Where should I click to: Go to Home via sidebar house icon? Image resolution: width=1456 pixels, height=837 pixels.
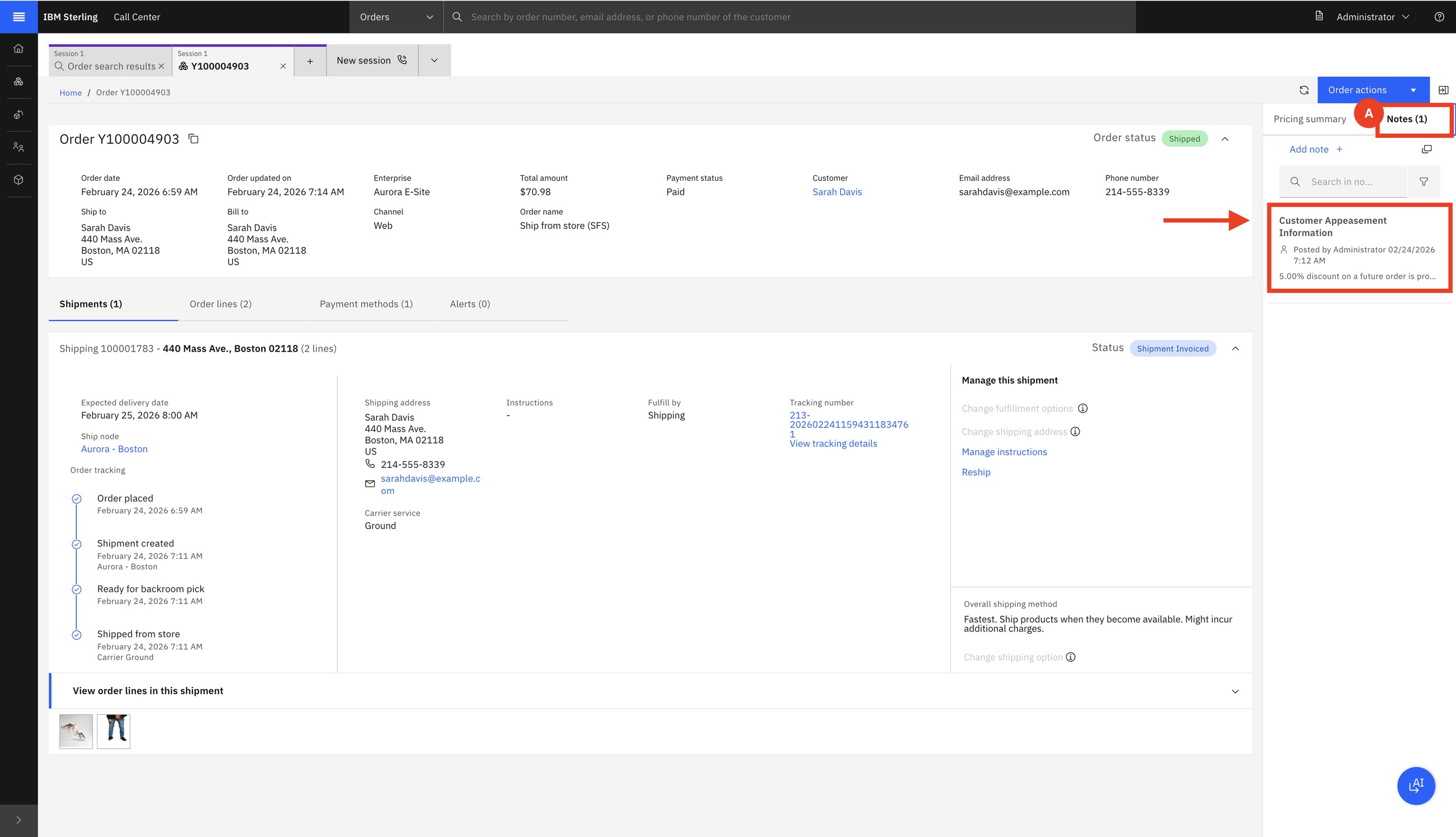(x=18, y=49)
